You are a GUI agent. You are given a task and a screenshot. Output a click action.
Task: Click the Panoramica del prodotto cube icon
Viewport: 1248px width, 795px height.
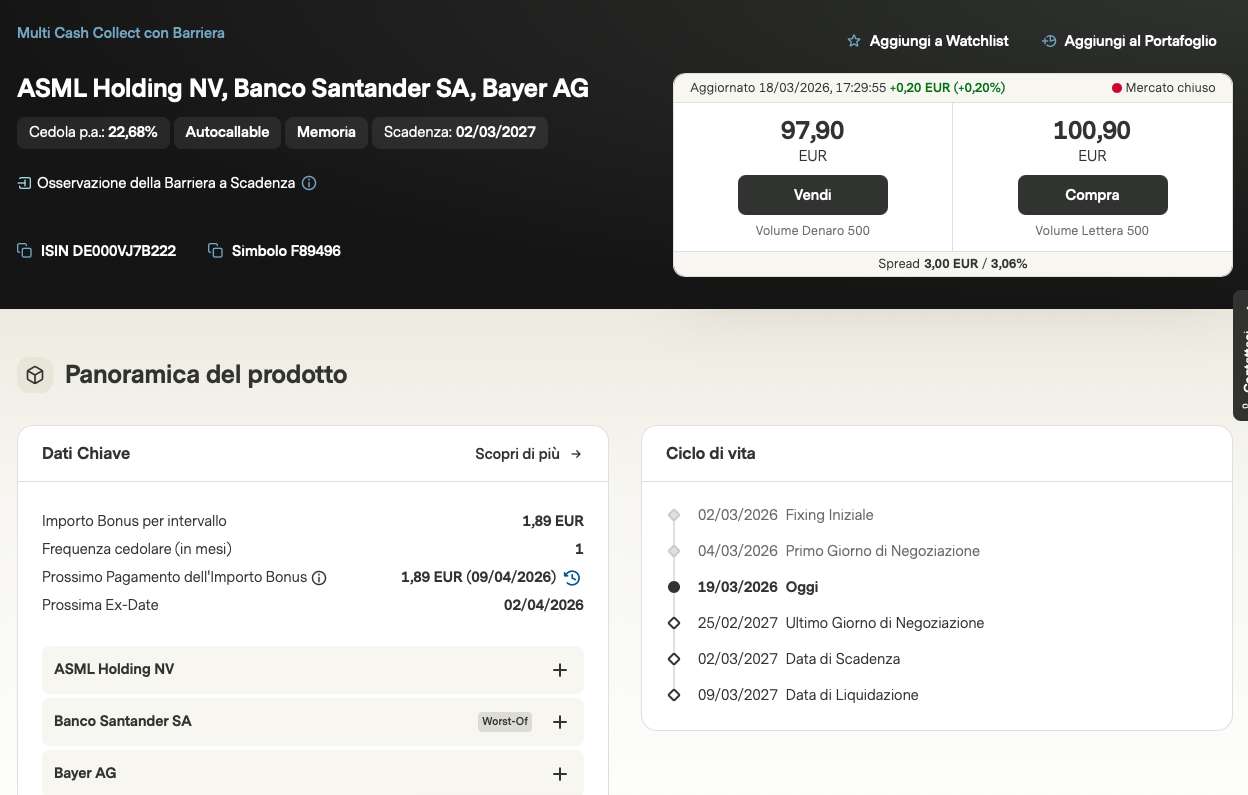click(35, 375)
